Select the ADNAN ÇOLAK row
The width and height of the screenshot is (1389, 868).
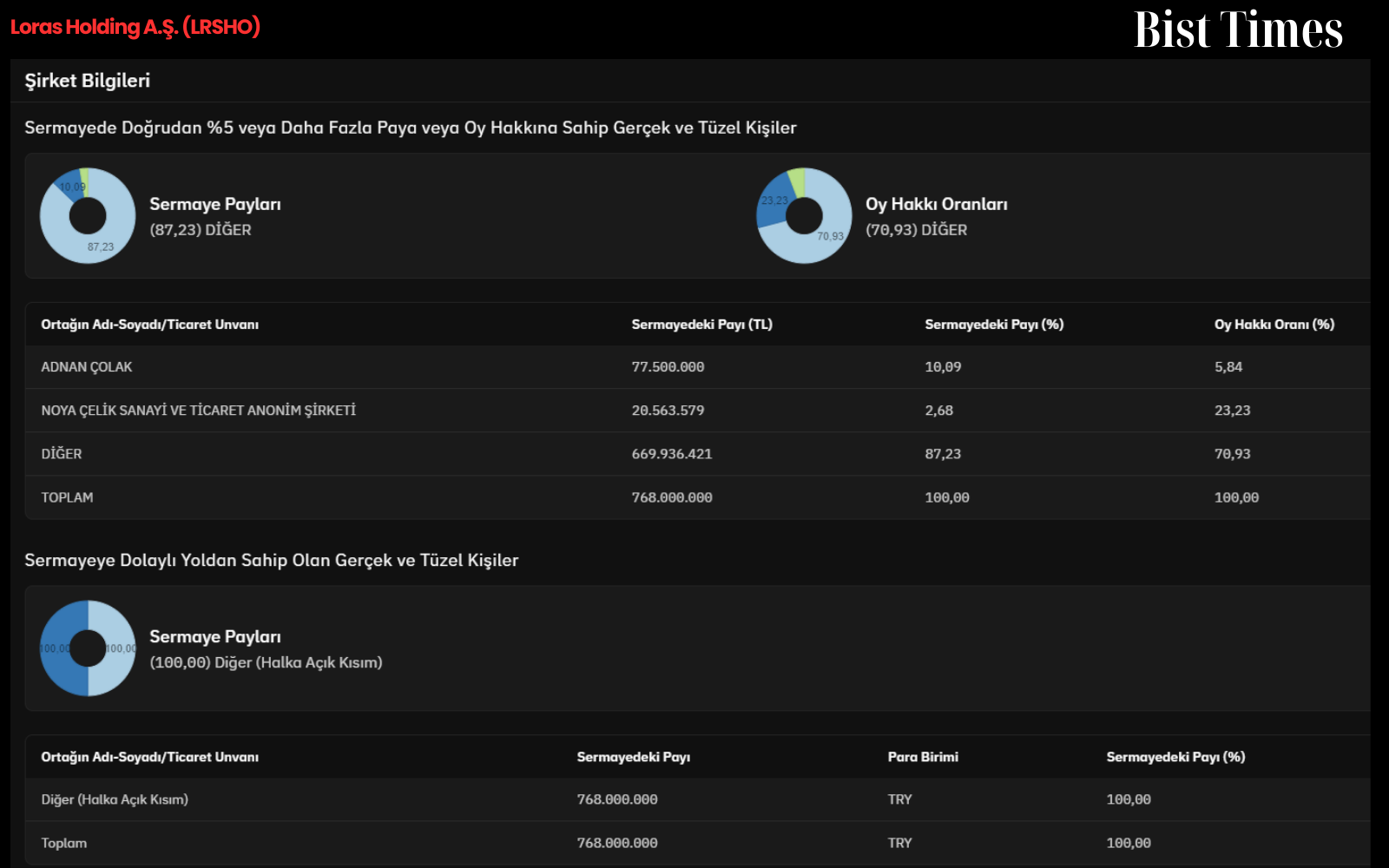[x=698, y=367]
